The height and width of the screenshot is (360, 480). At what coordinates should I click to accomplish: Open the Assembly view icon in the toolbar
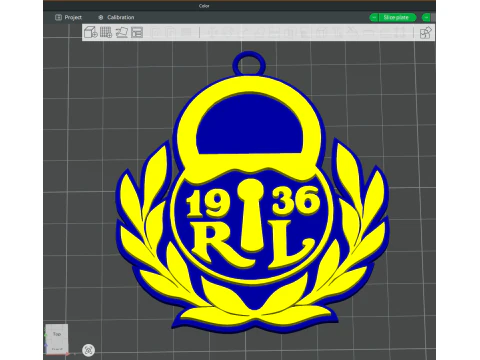(x=426, y=33)
